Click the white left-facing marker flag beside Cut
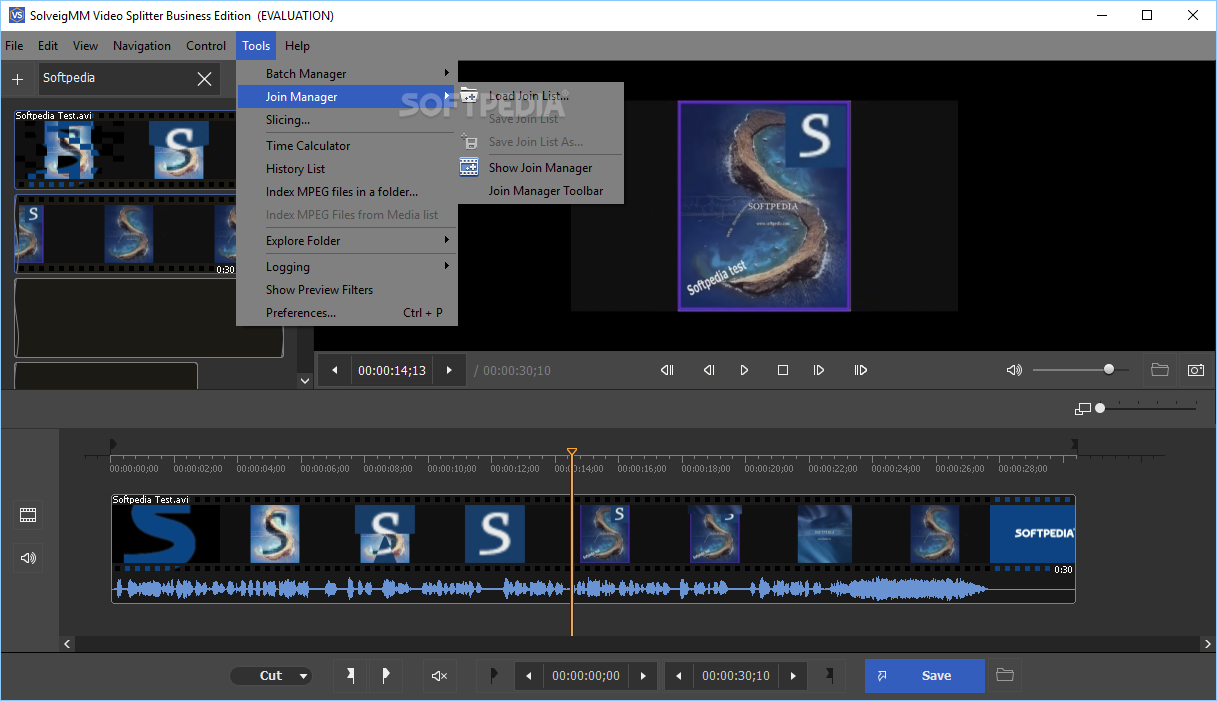1217x701 pixels. pos(350,676)
